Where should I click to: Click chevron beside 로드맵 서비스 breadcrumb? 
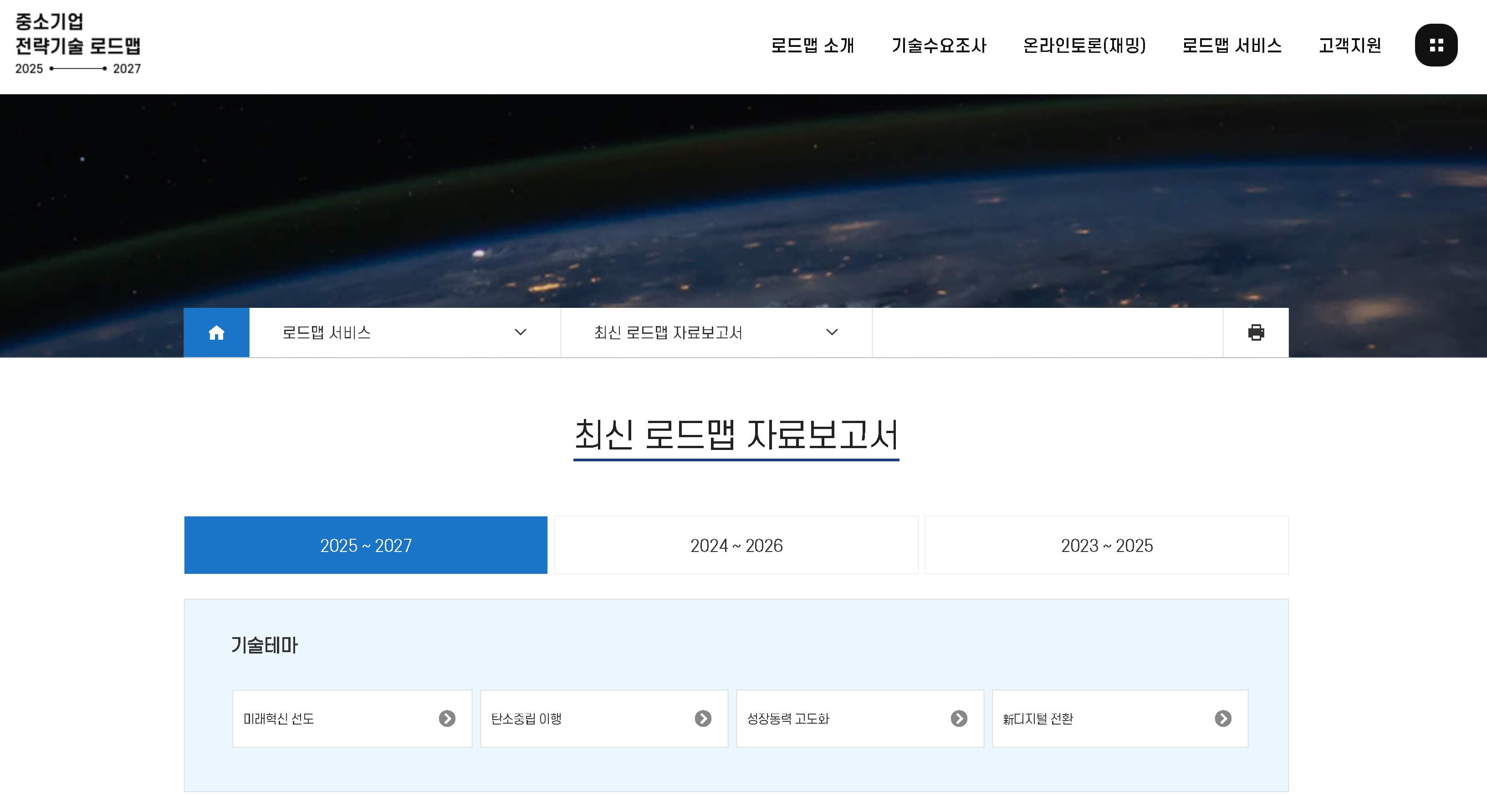(x=520, y=332)
